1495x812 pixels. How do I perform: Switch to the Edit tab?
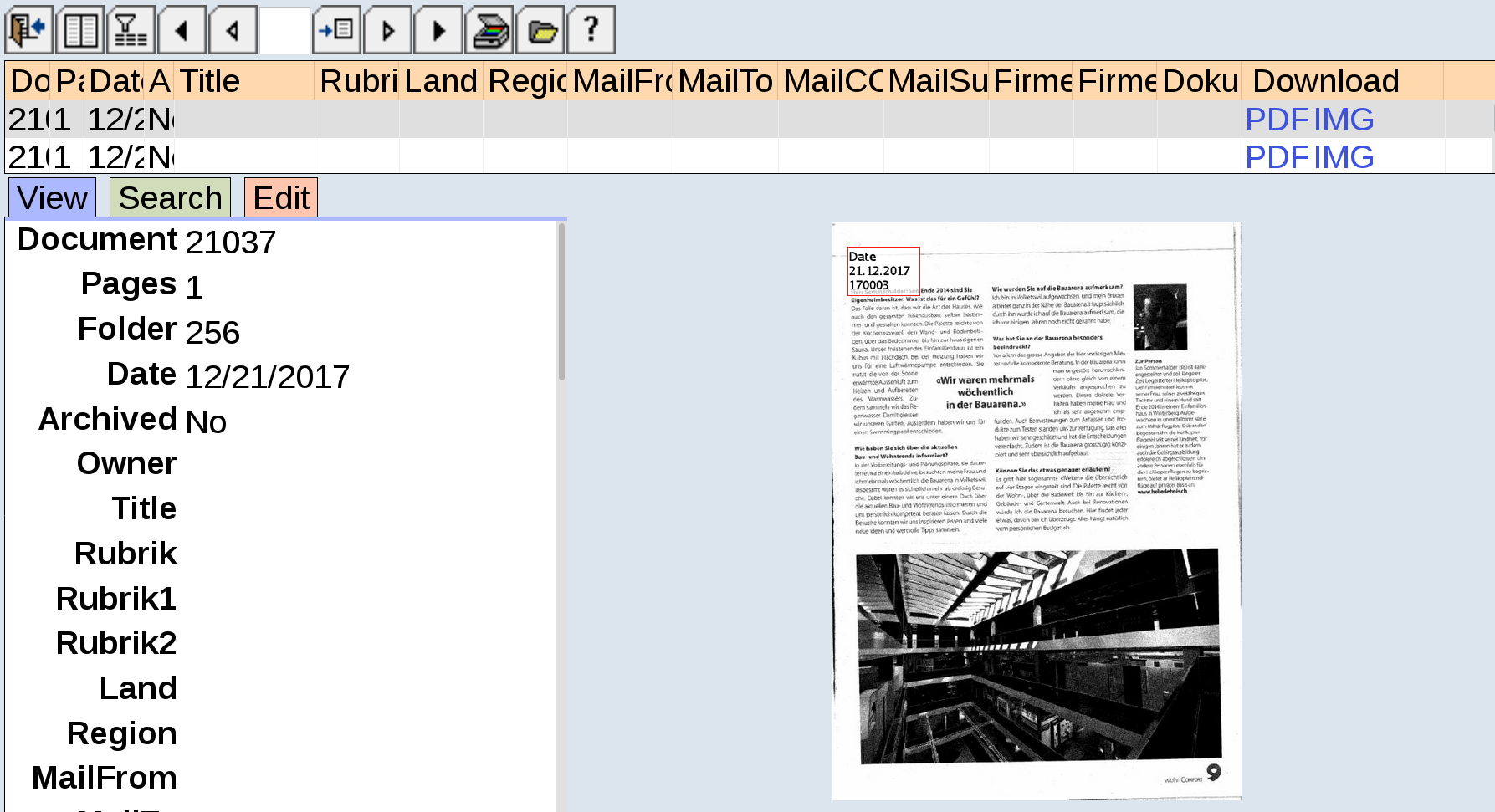[x=281, y=198]
